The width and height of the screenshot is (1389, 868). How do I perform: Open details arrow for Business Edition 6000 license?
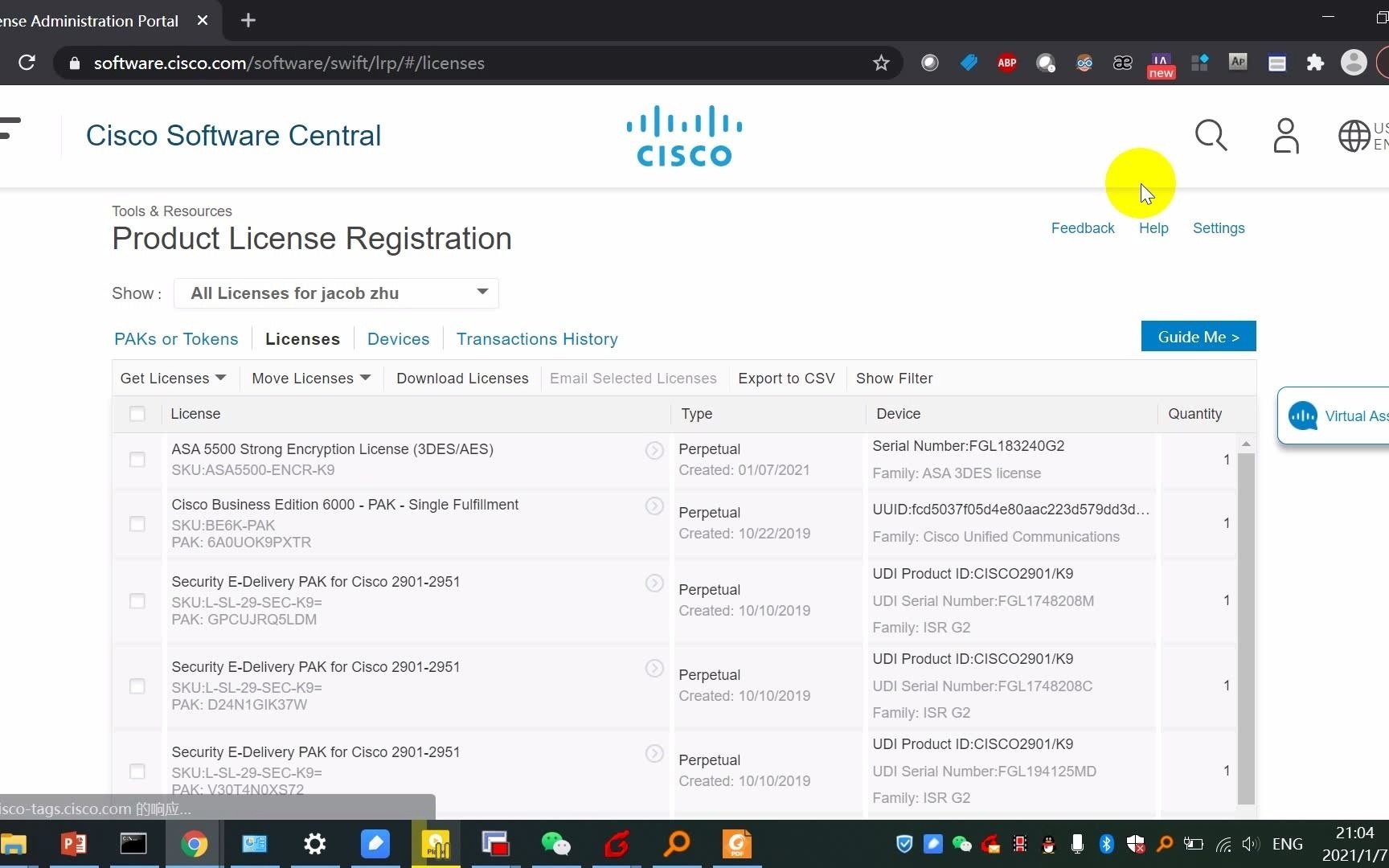[654, 506]
